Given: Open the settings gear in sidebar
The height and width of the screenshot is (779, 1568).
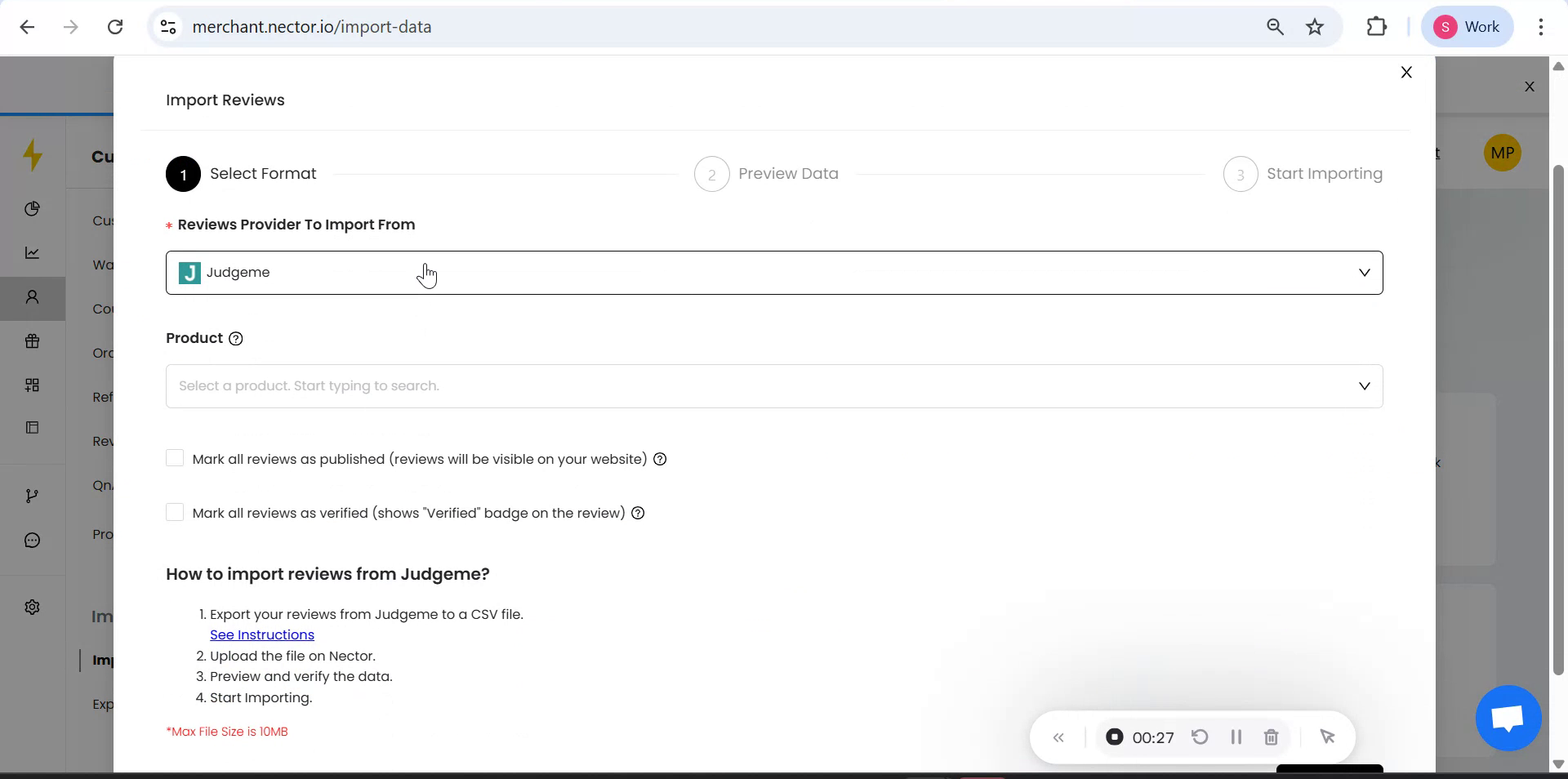Looking at the screenshot, I should (32, 607).
